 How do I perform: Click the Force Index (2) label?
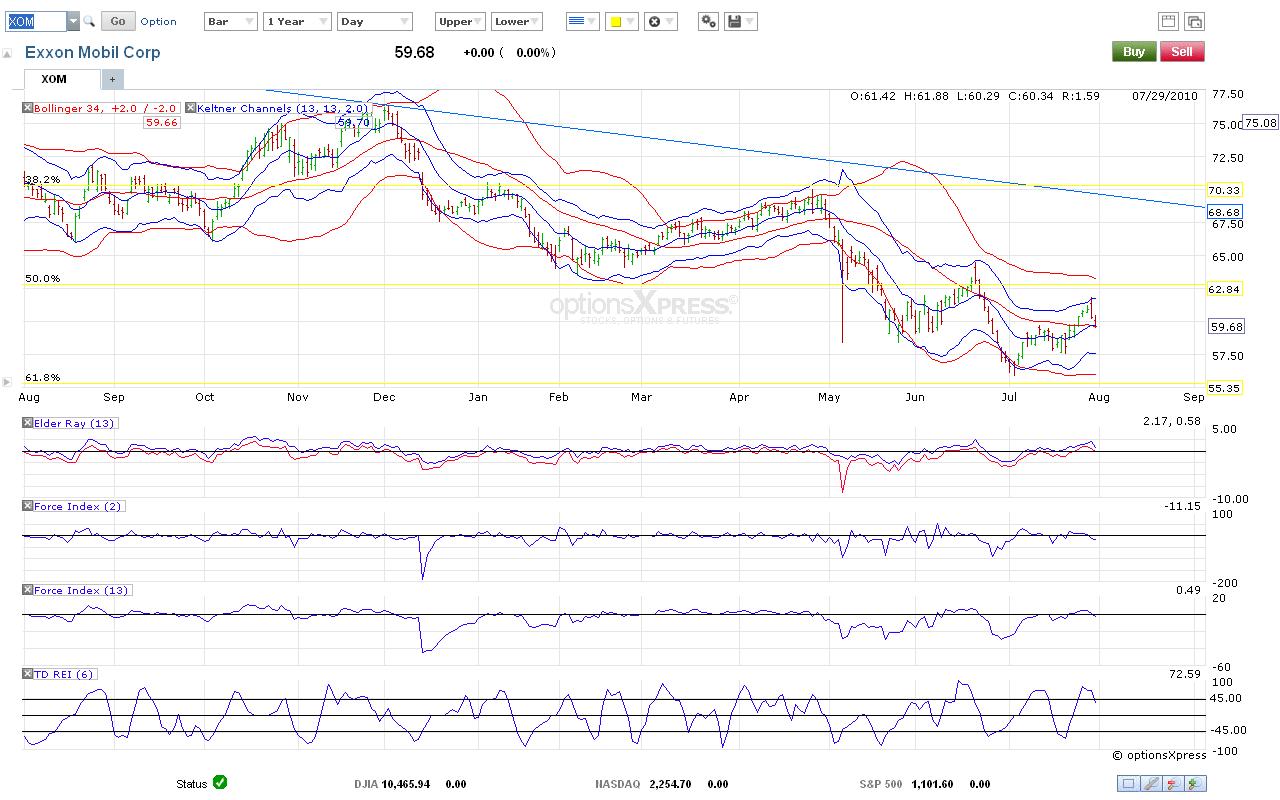pos(78,506)
